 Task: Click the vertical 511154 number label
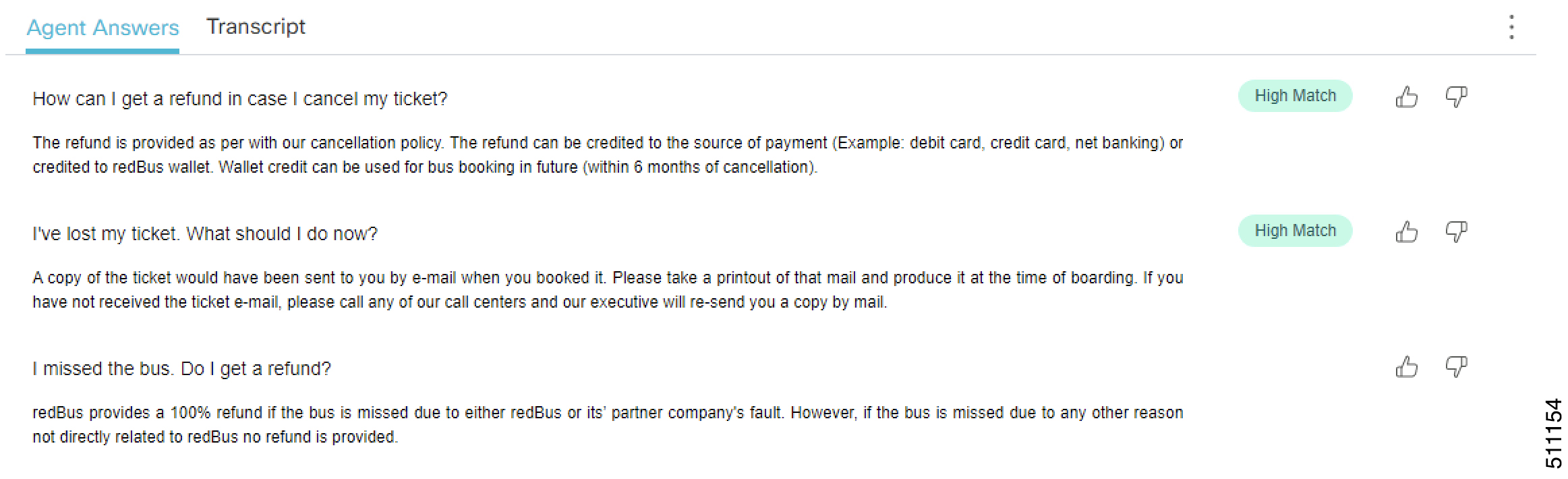coord(1554,434)
